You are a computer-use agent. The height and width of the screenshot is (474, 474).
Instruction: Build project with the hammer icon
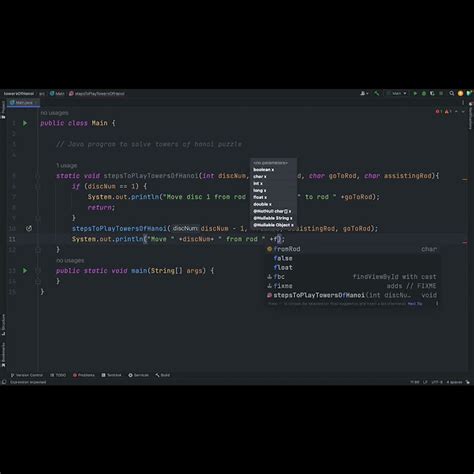tap(377, 93)
